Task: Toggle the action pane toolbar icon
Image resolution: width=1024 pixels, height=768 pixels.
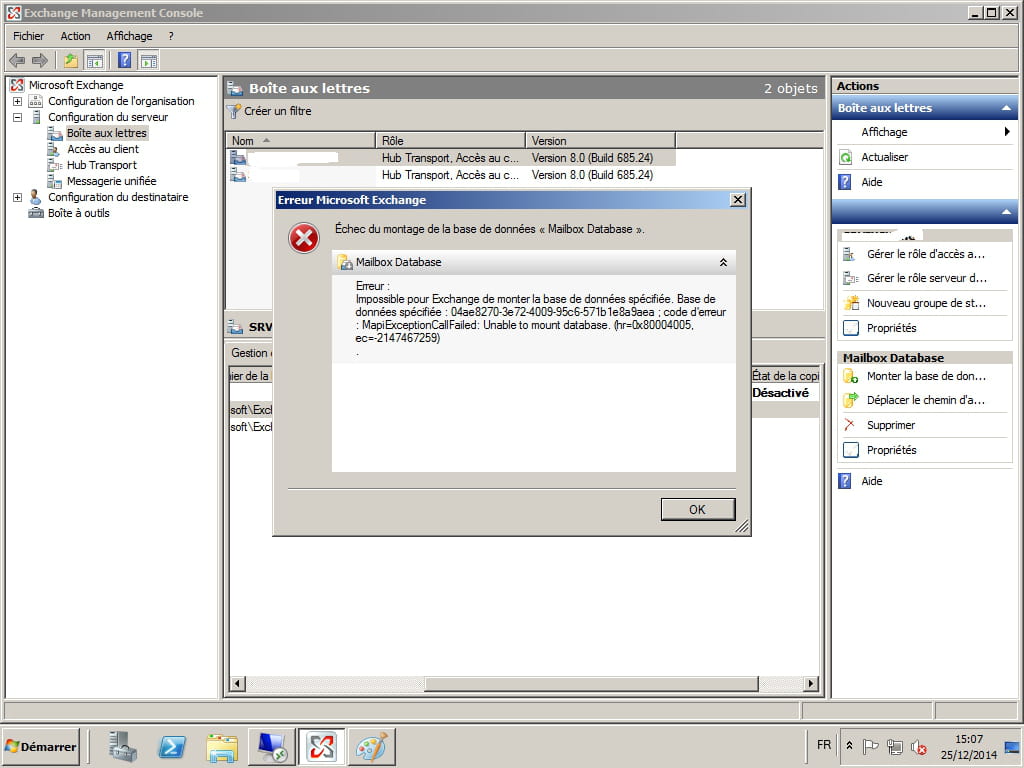Action: pos(148,61)
